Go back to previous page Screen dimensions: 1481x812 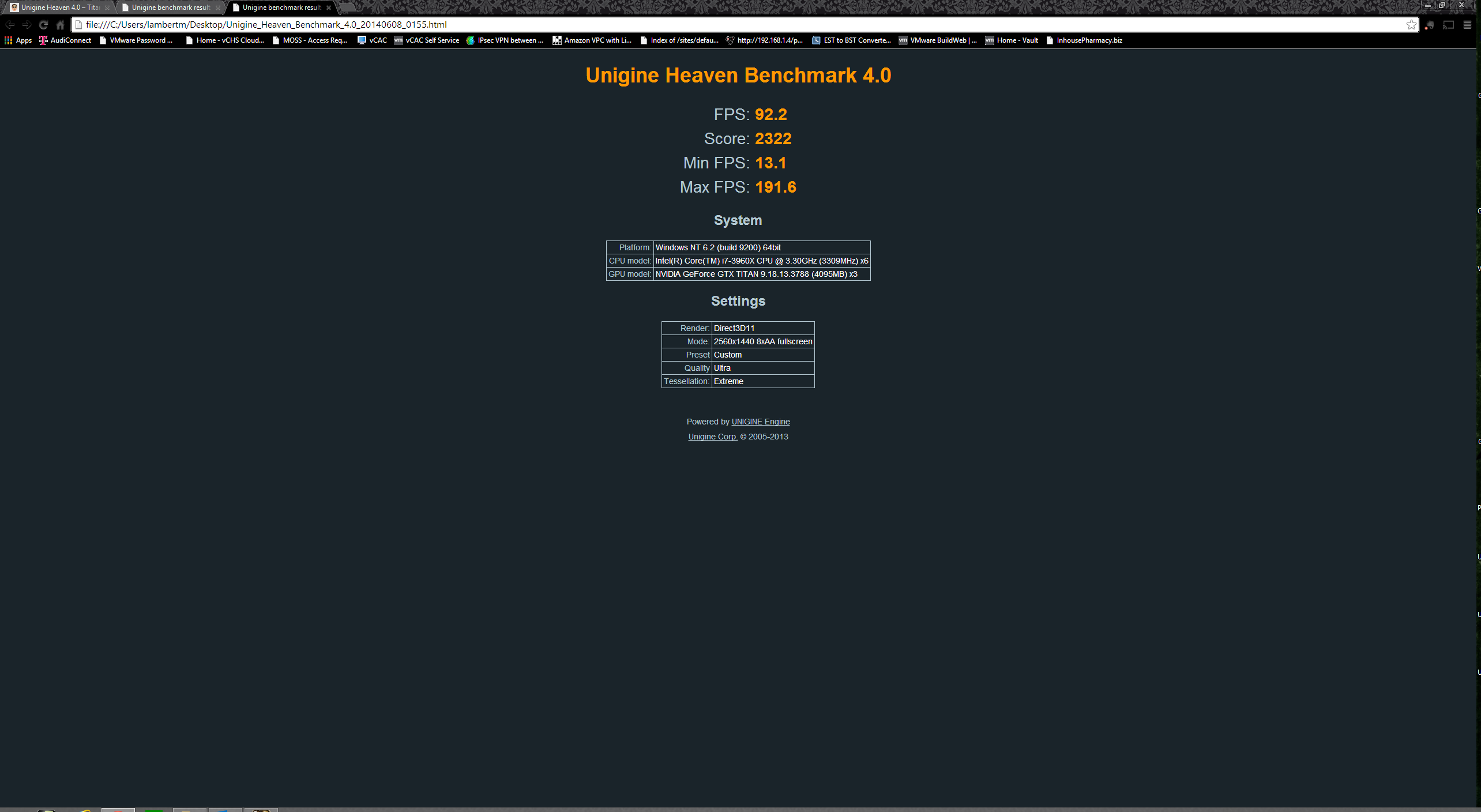(10, 25)
